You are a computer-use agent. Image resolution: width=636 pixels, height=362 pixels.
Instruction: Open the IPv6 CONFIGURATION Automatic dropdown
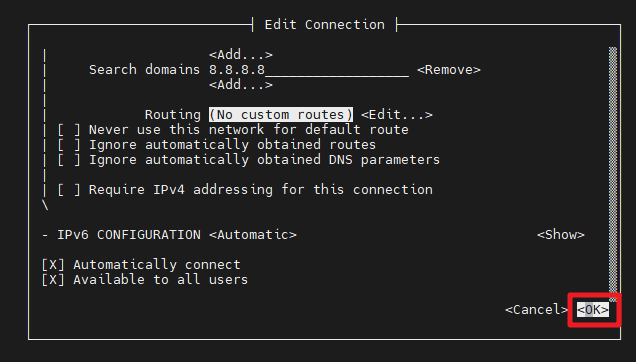tap(253, 235)
